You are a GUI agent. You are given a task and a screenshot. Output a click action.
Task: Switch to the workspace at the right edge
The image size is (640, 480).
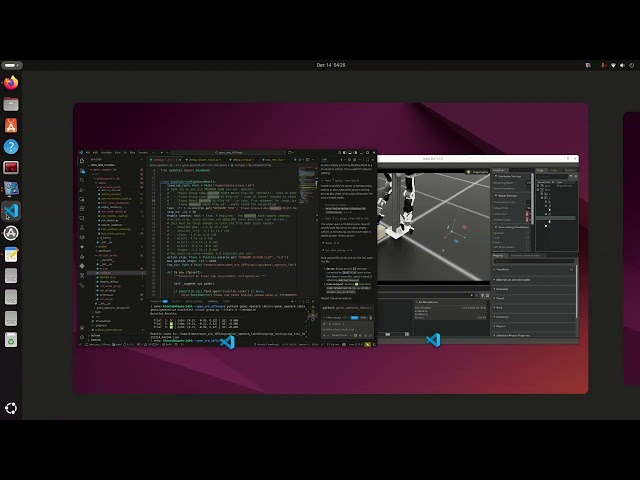632,240
